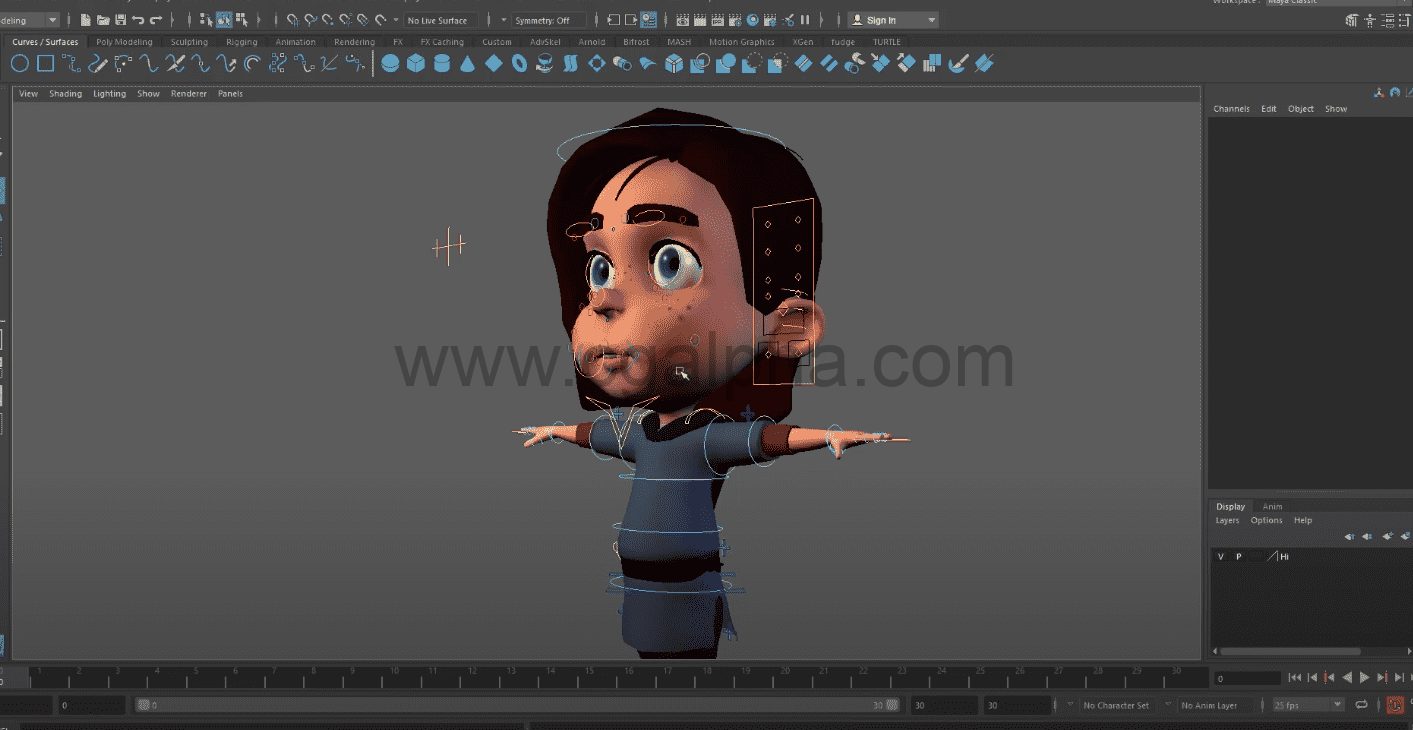Screen dimensions: 1413x730
Task: Click the No Live Surface button
Action: (440, 19)
